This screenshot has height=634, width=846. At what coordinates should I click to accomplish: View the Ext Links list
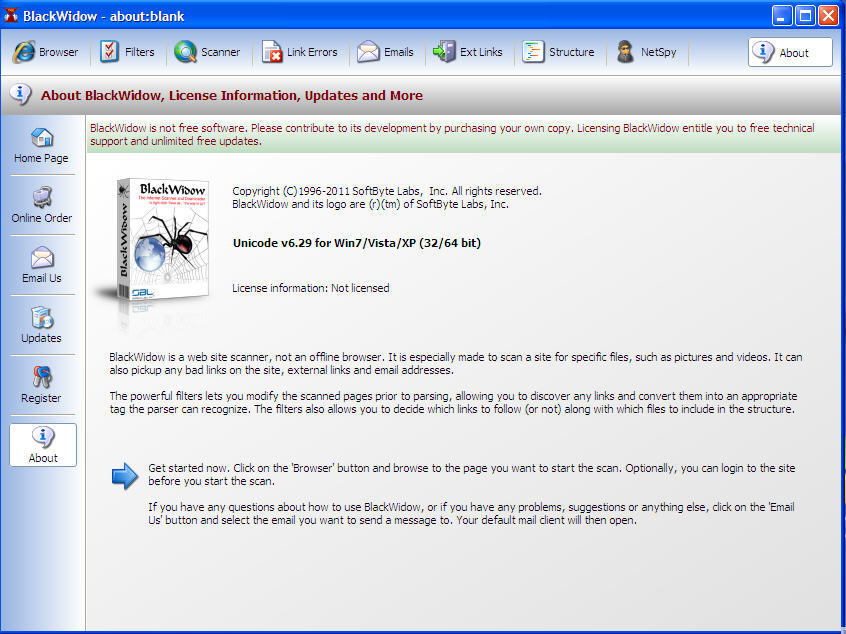pyautogui.click(x=468, y=52)
